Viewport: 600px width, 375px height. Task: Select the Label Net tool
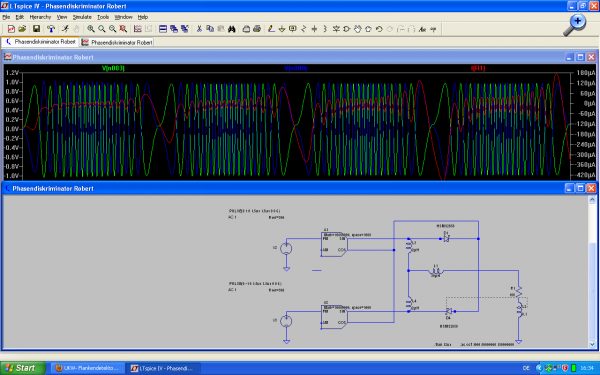tap(293, 29)
